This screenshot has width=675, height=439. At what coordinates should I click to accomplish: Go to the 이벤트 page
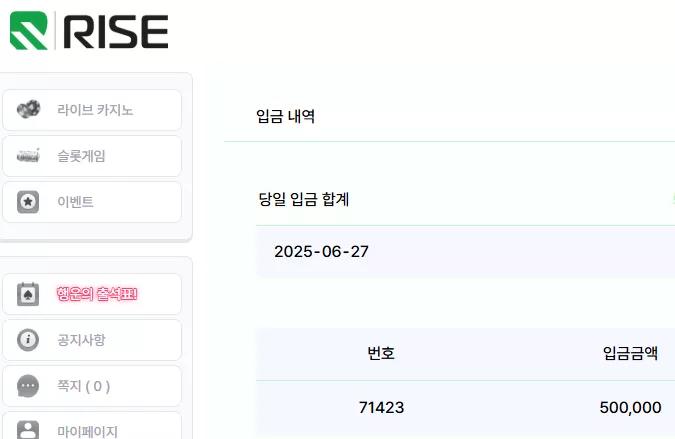click(x=92, y=202)
